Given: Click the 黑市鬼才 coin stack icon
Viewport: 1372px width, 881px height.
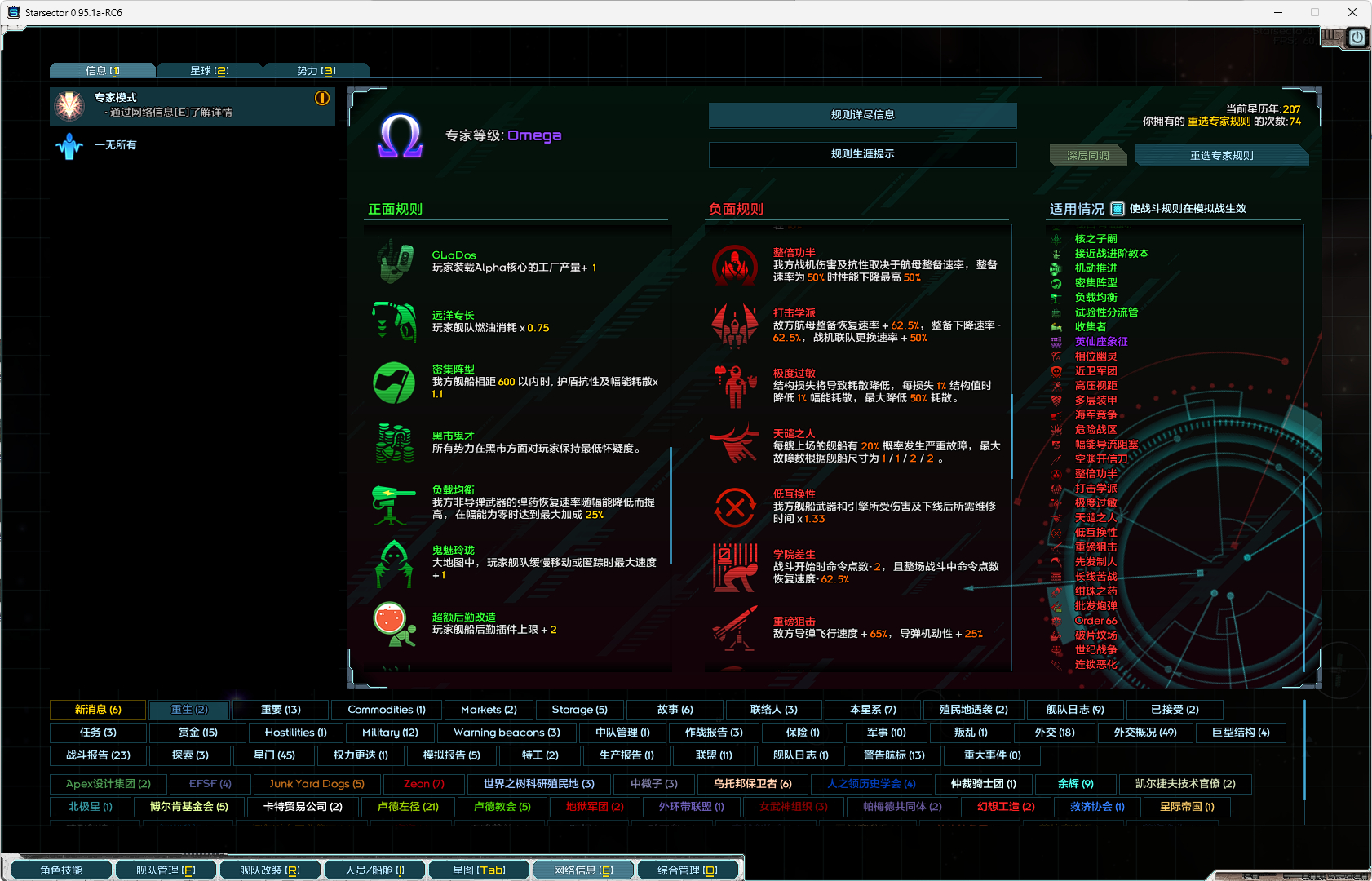Looking at the screenshot, I should (395, 442).
